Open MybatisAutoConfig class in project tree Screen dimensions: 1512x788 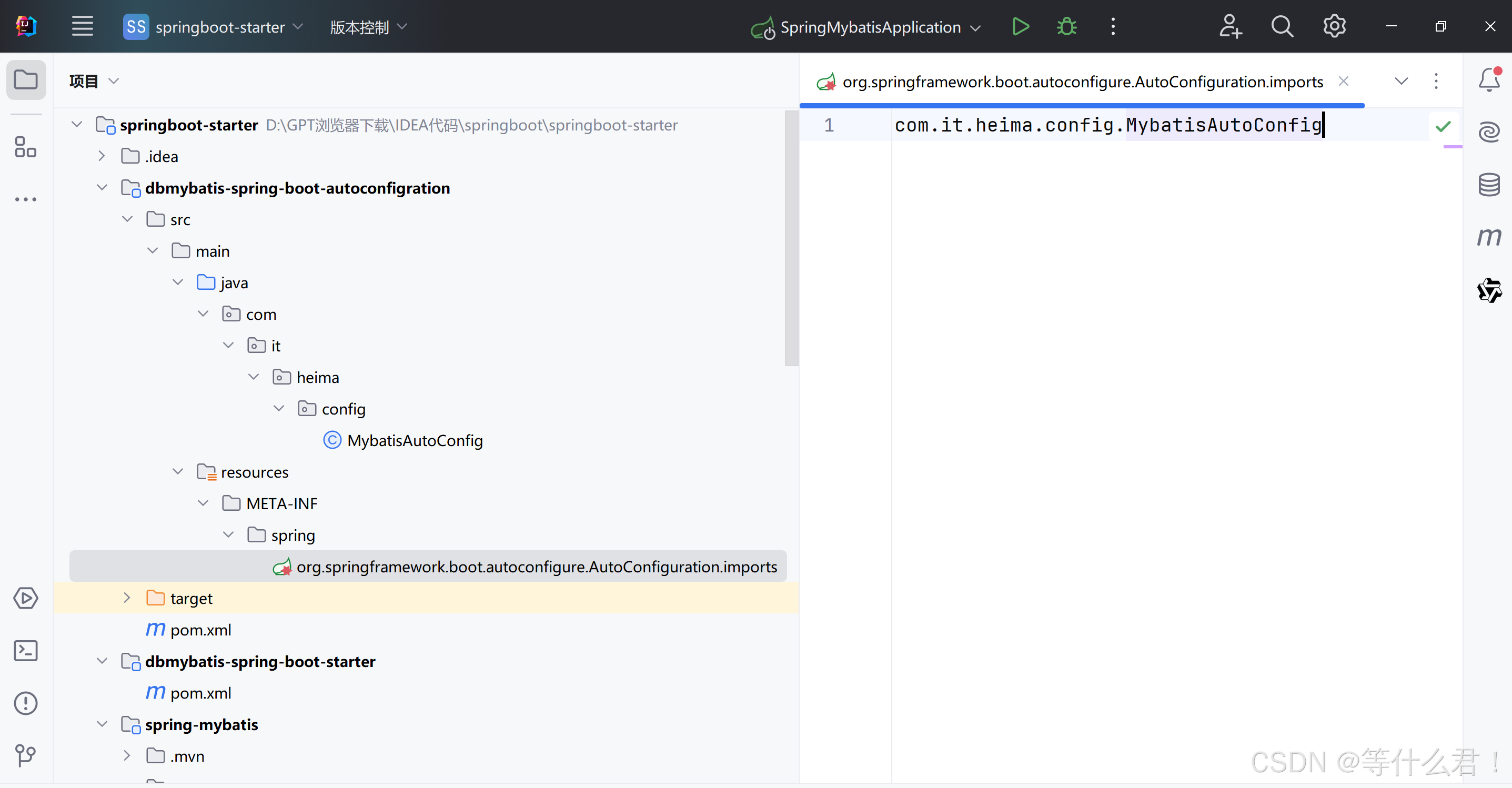click(415, 441)
